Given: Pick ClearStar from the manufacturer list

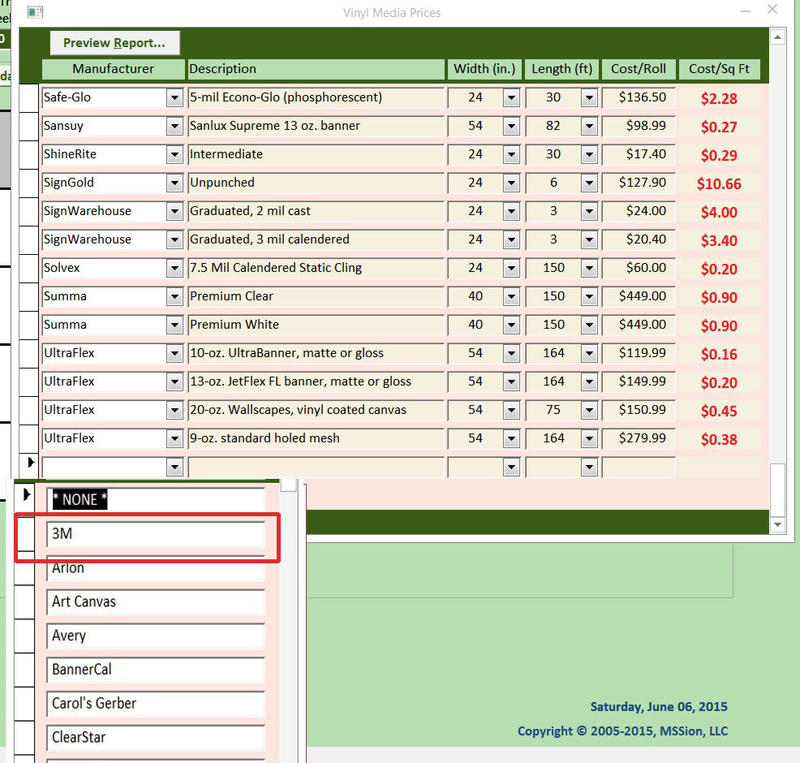Looking at the screenshot, I should click(x=156, y=737).
